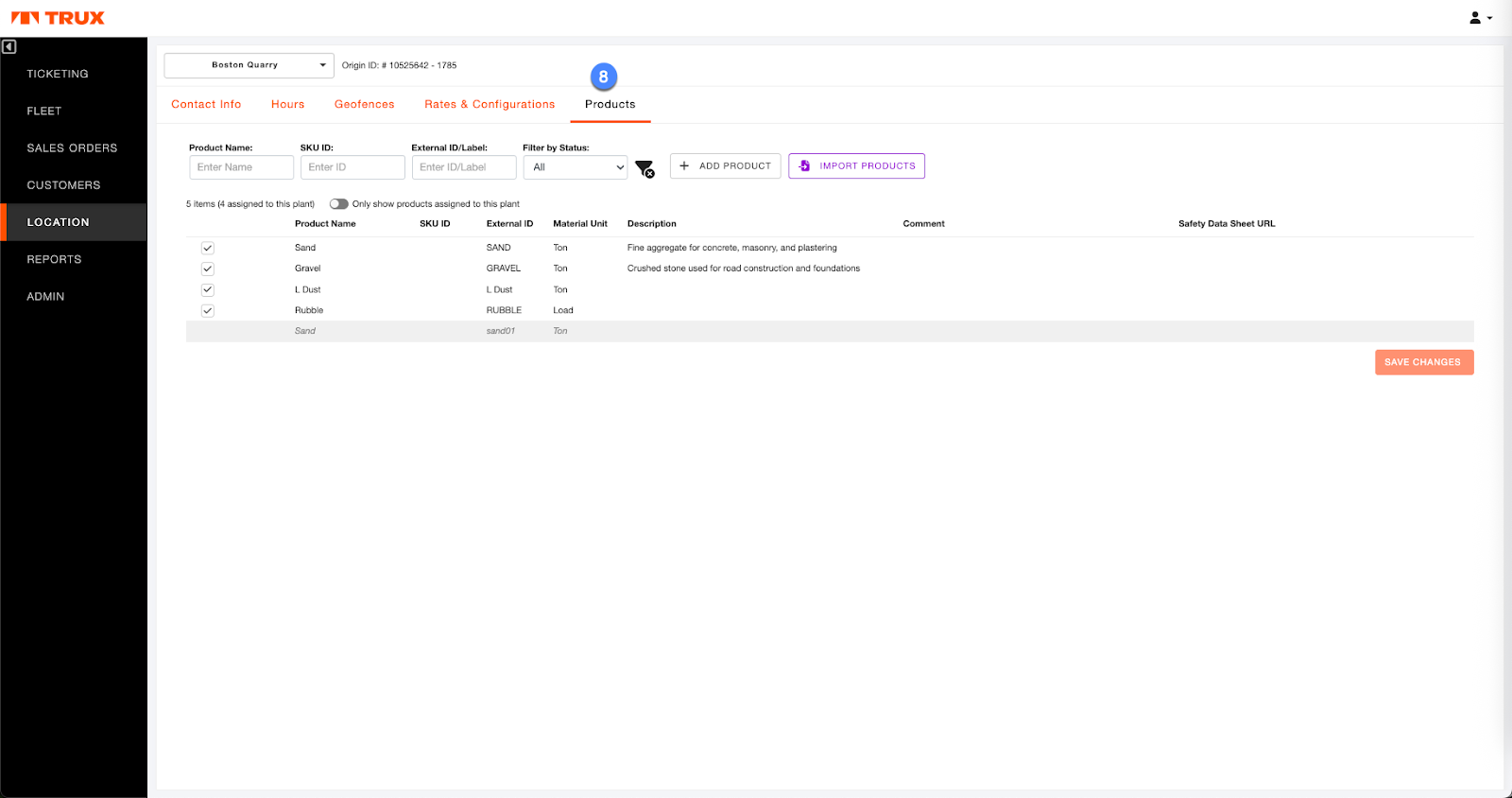Clear filters with the funnel icon
1512x798 pixels.
644,168
